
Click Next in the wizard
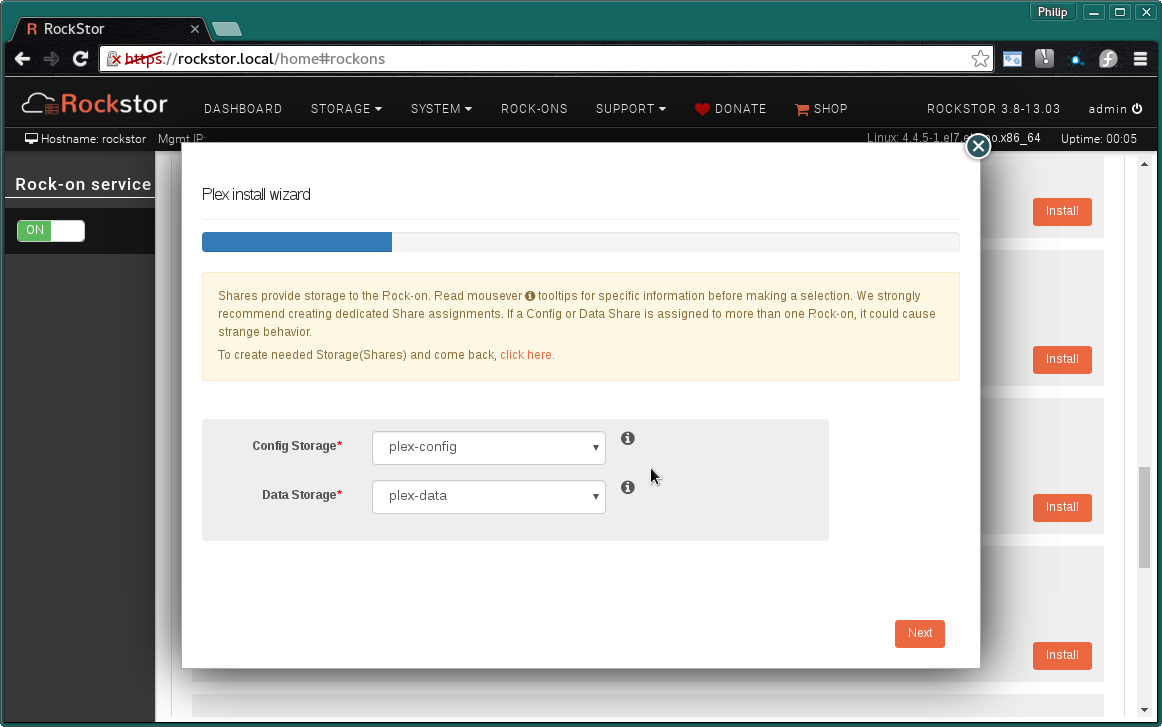coord(920,634)
